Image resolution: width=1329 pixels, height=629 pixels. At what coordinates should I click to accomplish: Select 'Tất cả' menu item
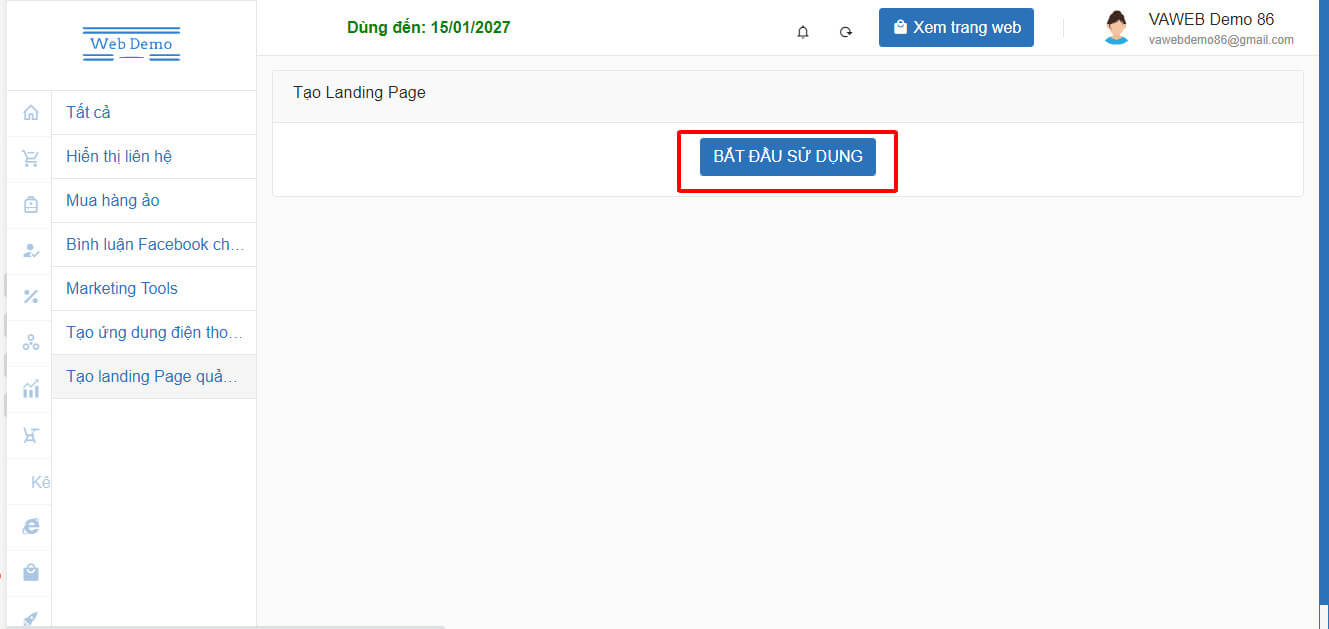[x=88, y=112]
